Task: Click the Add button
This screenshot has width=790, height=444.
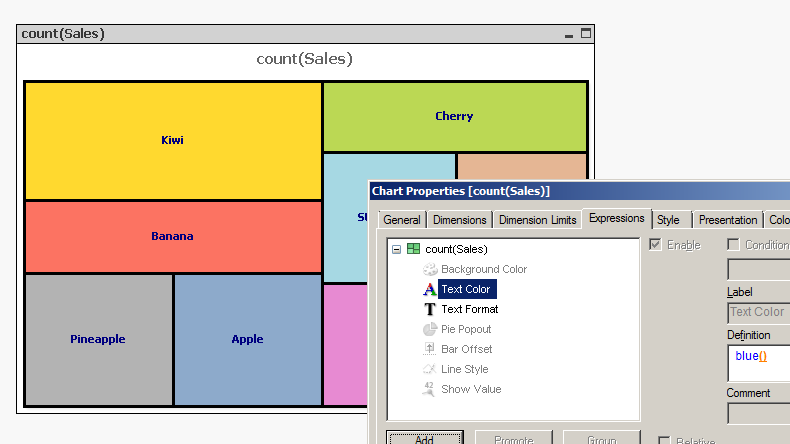Action: [x=425, y=438]
